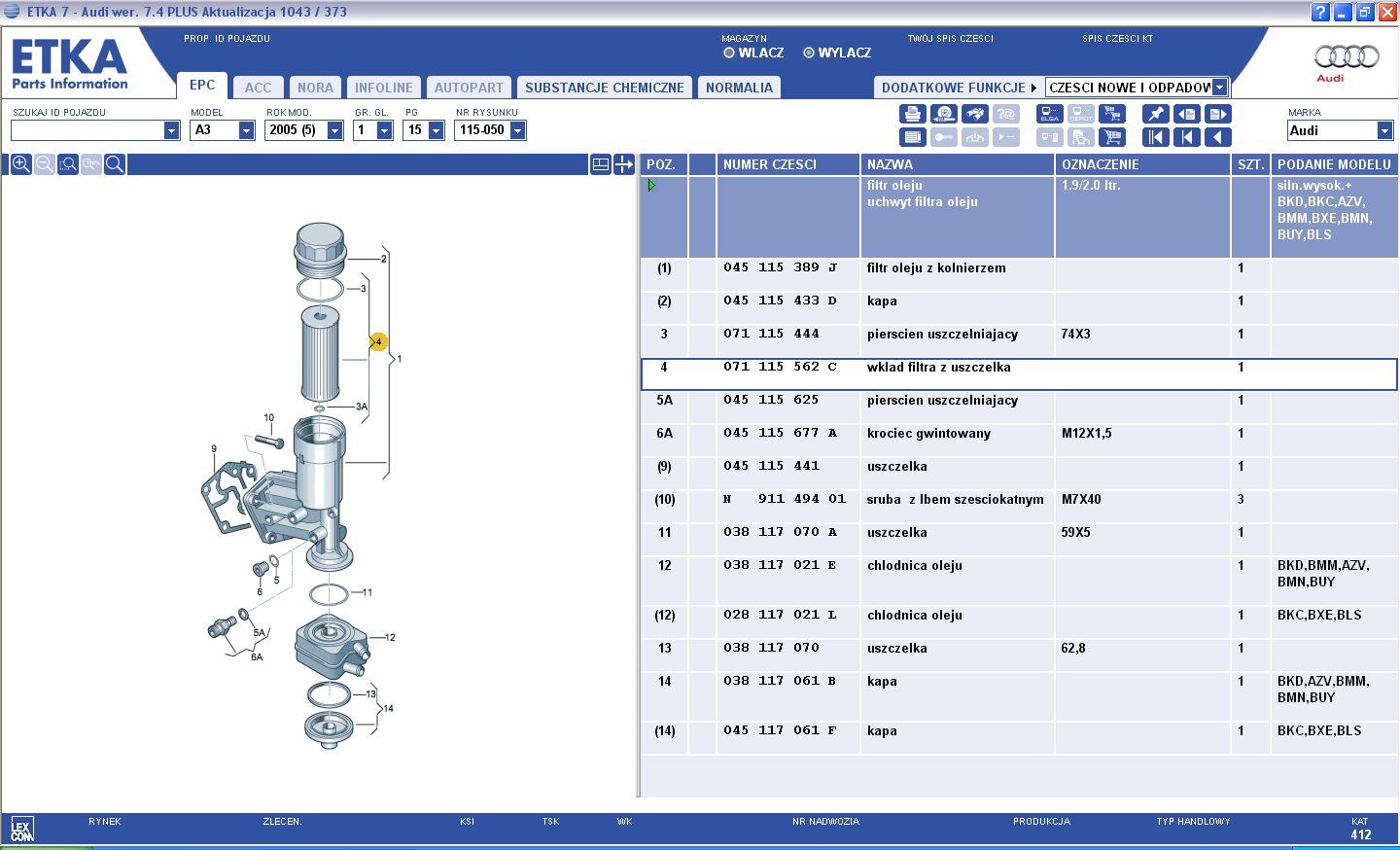Image resolution: width=1400 pixels, height=850 pixels.
Task: Go to next page with right-arrow page icon
Action: click(x=1217, y=114)
